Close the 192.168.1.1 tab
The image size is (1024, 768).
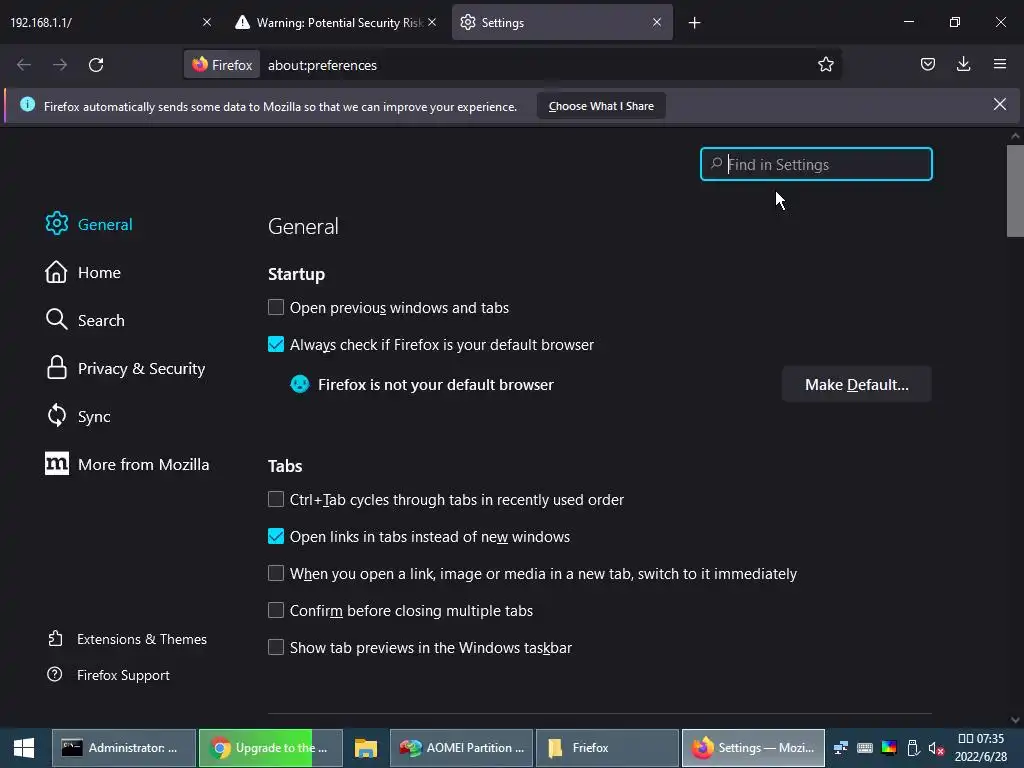pyautogui.click(x=206, y=22)
